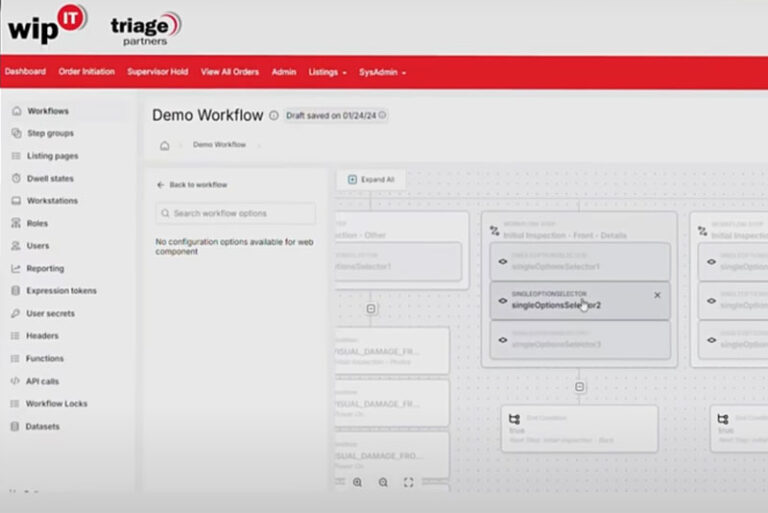Screen dimensions: 768x513
Task: Open the SysAdmin dropdown menu
Action: (382, 73)
